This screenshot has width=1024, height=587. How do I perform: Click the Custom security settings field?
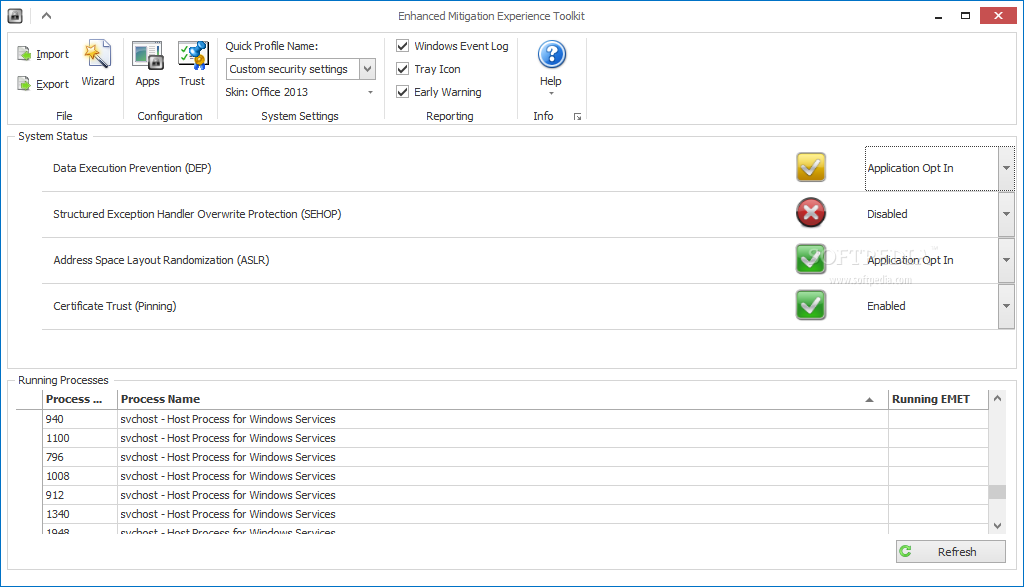tap(293, 69)
